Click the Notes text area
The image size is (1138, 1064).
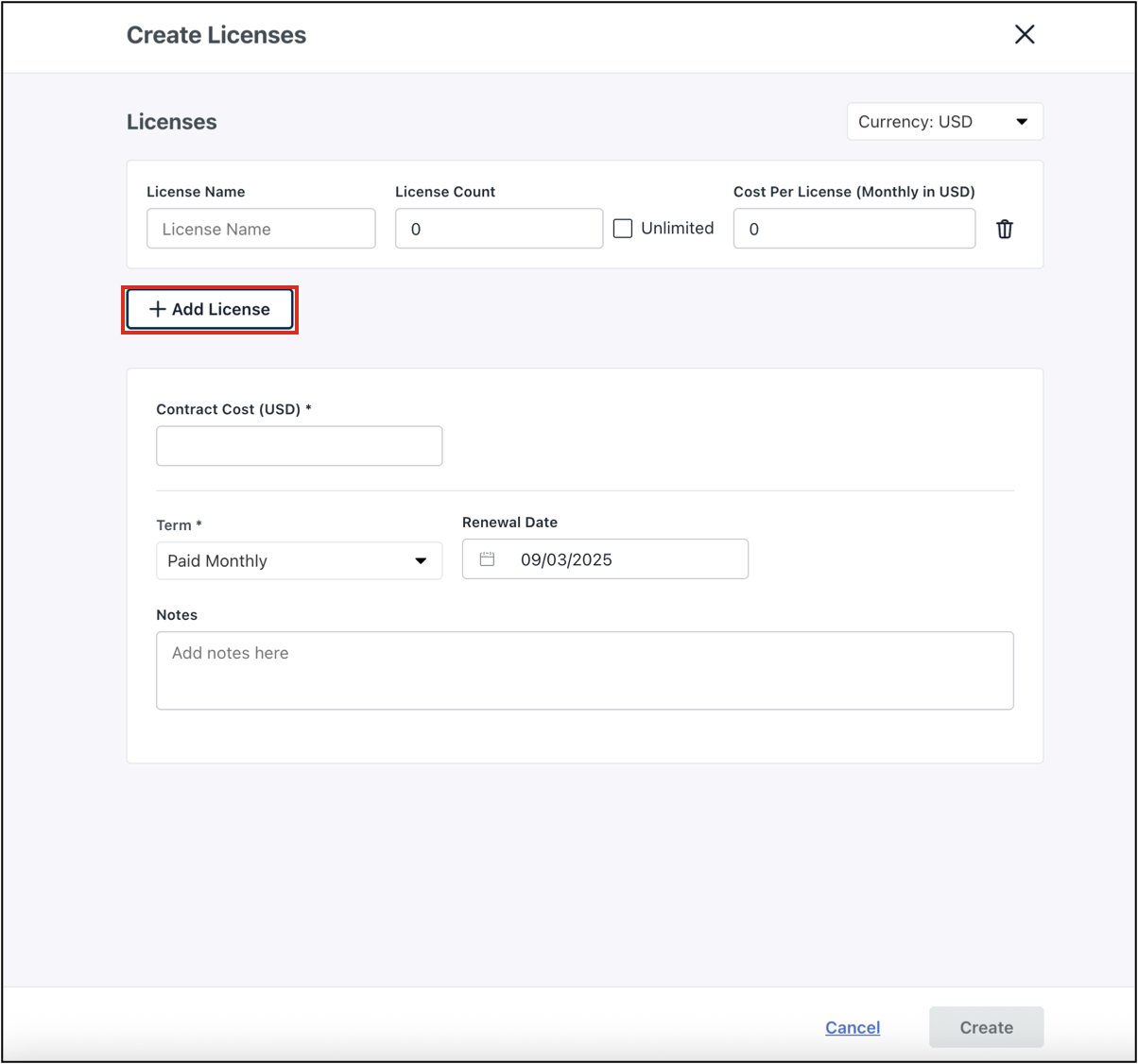coord(584,670)
